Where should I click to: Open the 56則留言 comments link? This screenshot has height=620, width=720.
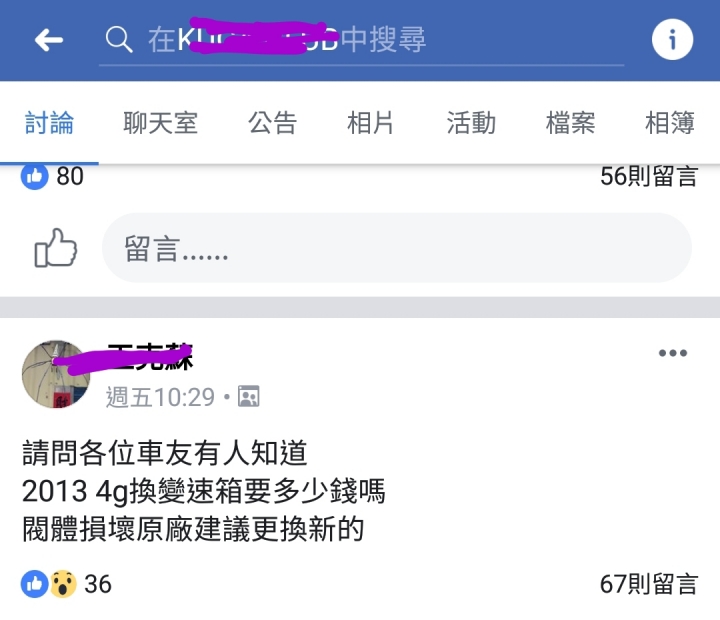click(649, 176)
